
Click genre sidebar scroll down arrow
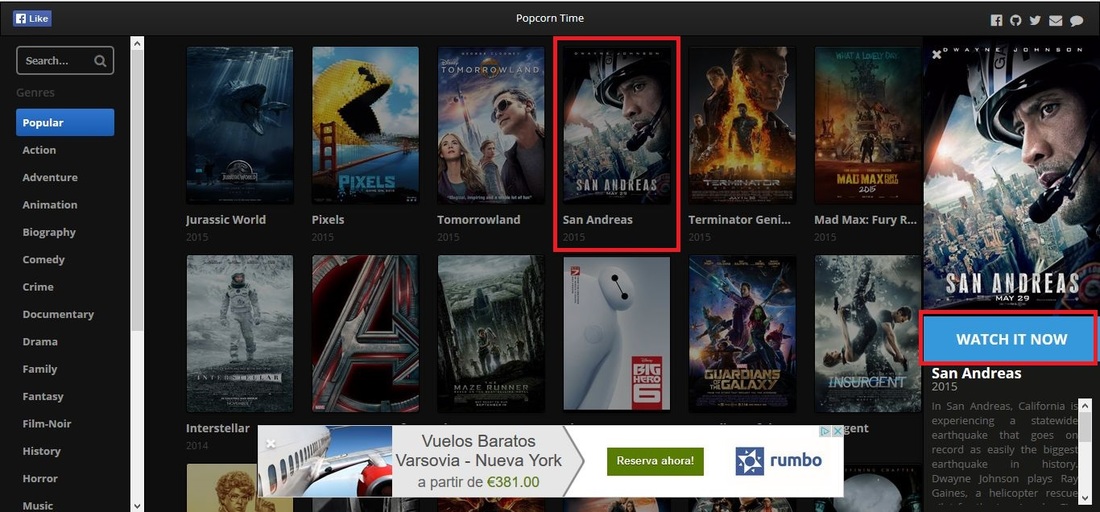[137, 505]
